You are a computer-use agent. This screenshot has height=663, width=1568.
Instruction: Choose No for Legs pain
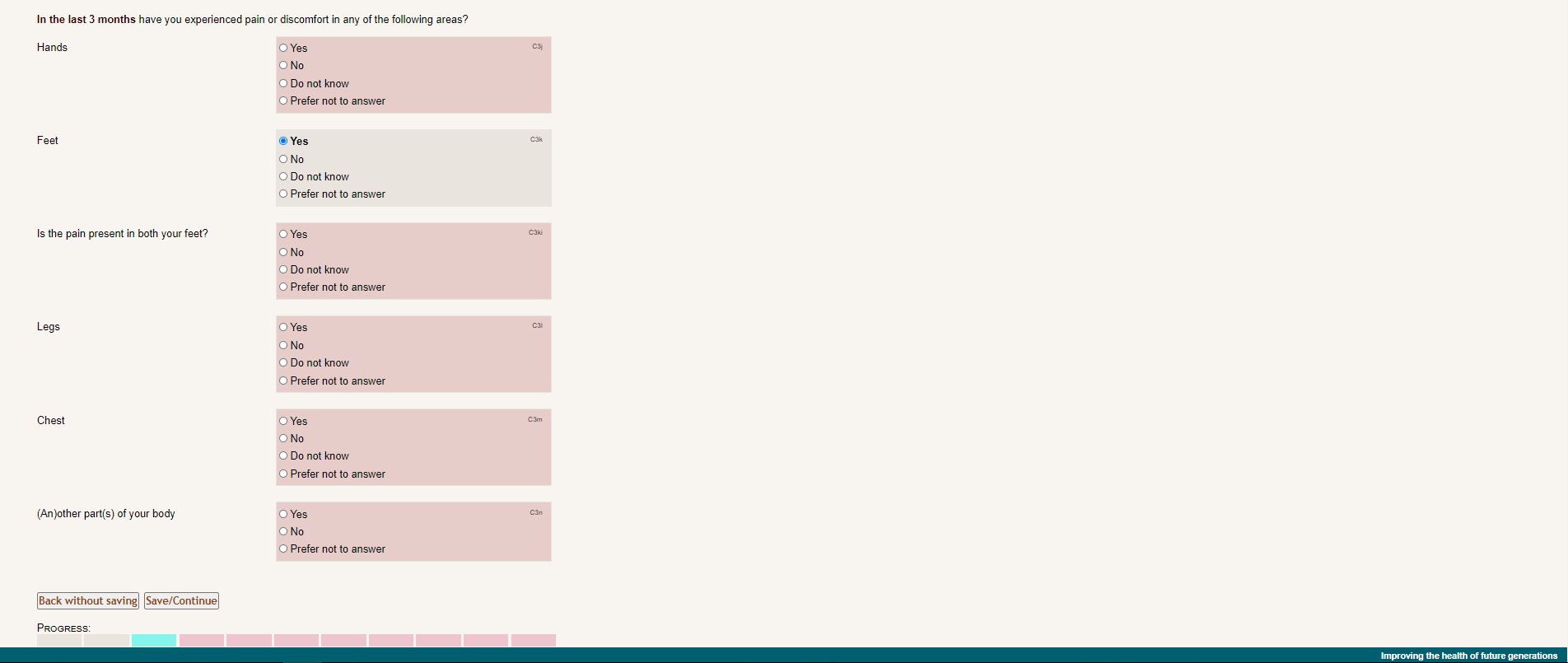pos(283,346)
